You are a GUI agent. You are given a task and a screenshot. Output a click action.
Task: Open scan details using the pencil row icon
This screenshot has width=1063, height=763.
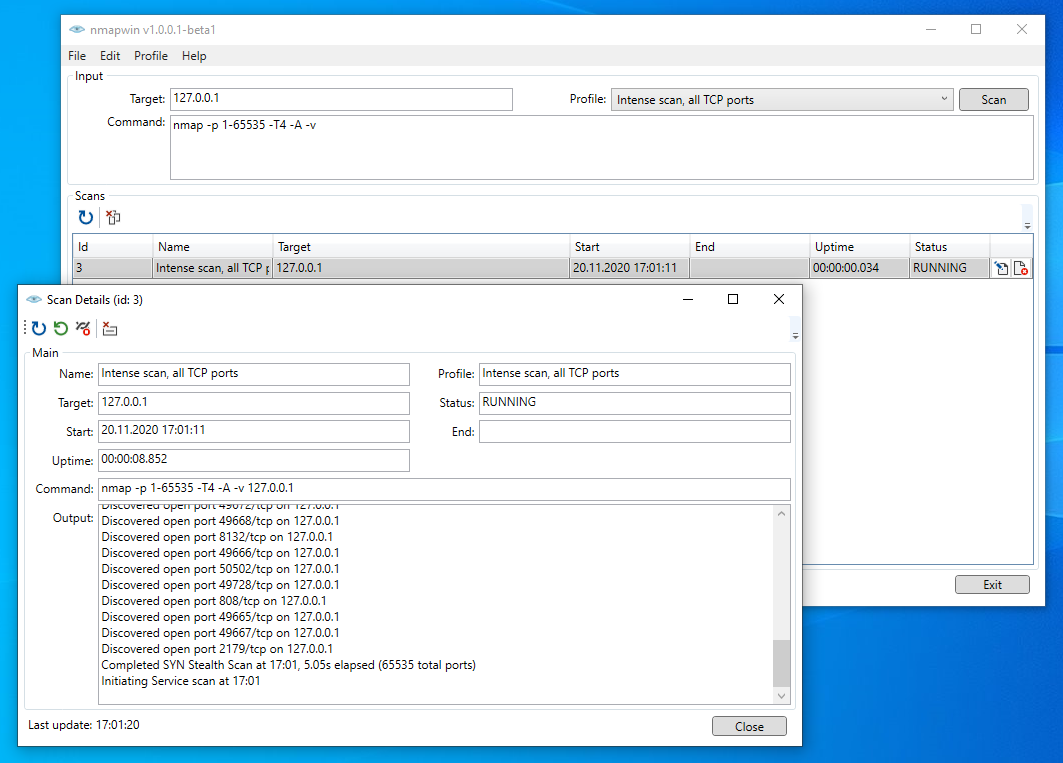pos(1001,268)
